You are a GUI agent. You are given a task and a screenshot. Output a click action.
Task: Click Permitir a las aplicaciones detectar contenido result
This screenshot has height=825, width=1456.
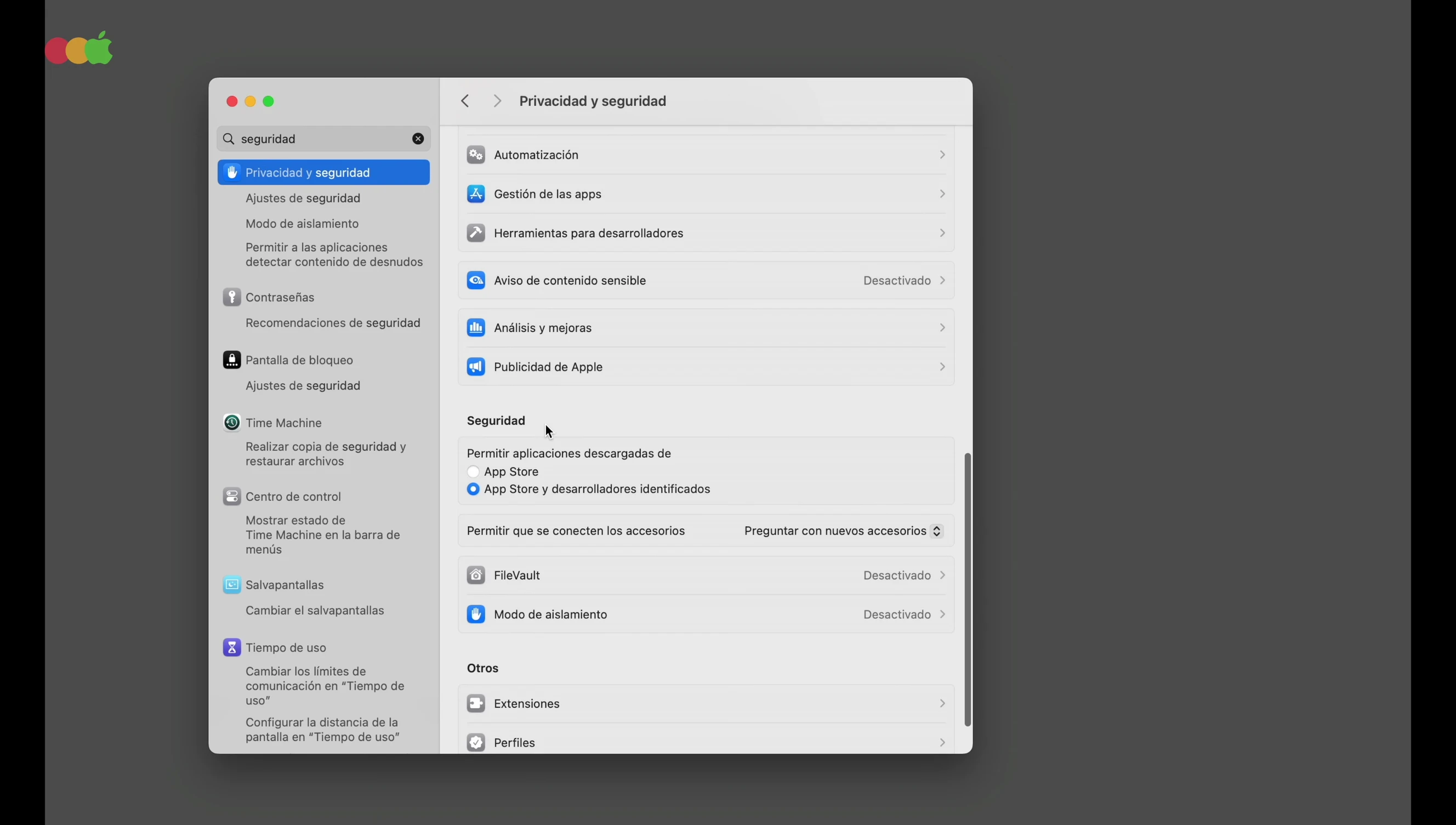click(x=334, y=254)
